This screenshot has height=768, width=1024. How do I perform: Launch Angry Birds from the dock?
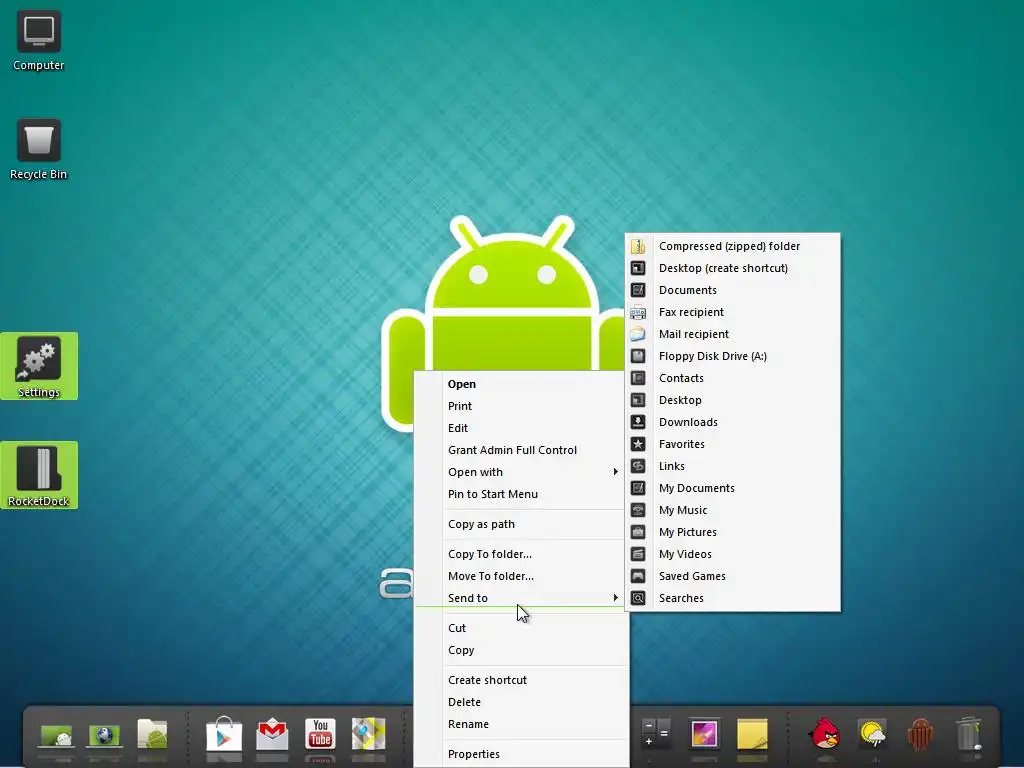[824, 733]
